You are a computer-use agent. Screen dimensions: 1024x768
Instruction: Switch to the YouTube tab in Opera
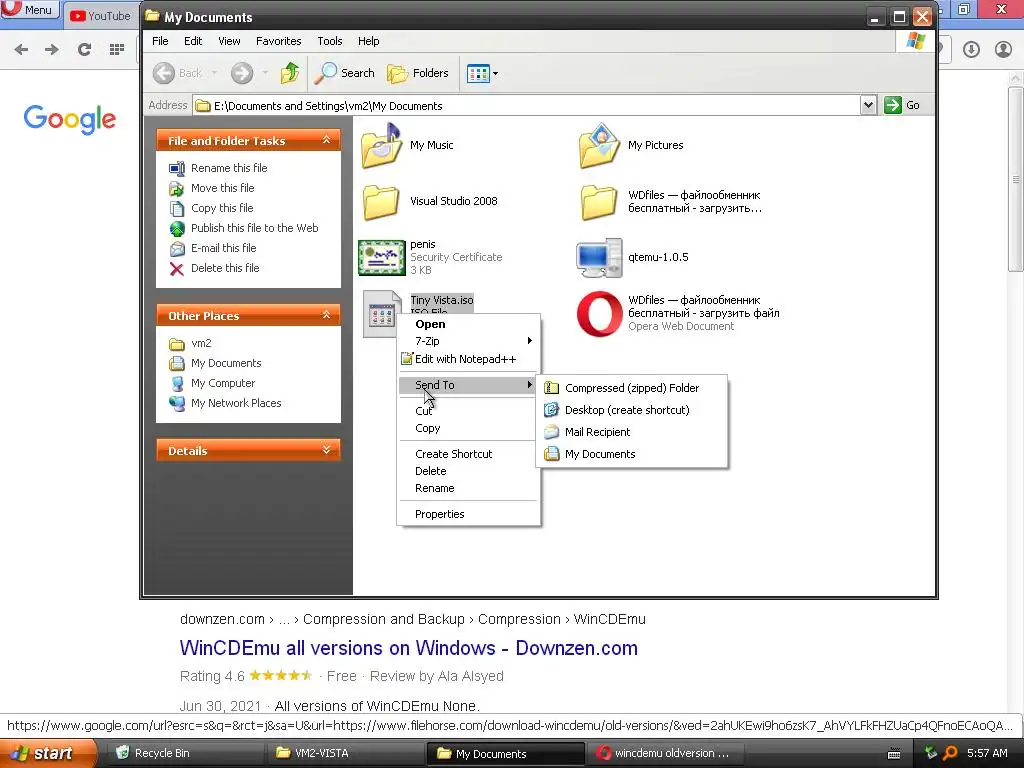[101, 16]
